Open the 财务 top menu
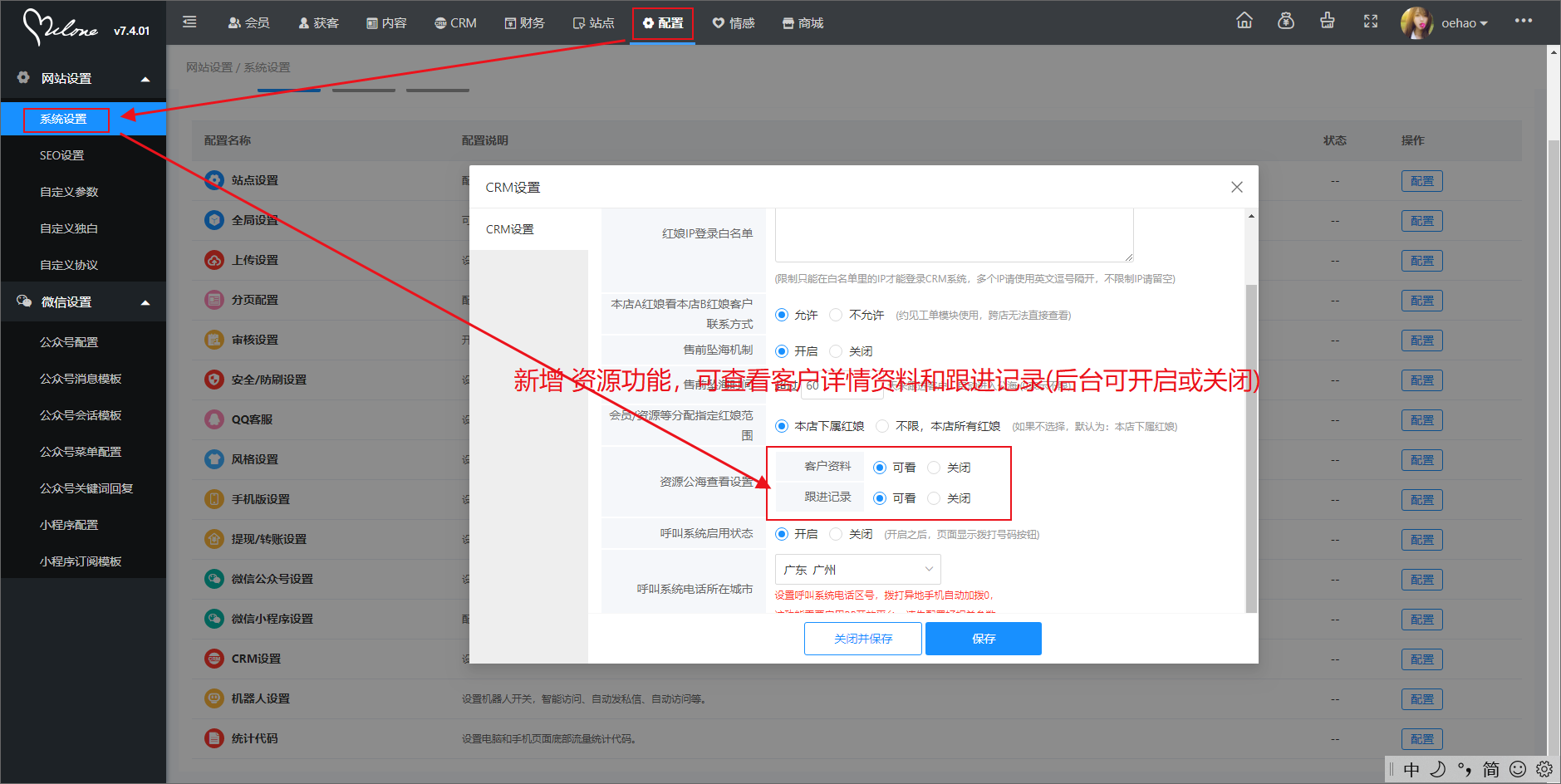 tap(525, 22)
